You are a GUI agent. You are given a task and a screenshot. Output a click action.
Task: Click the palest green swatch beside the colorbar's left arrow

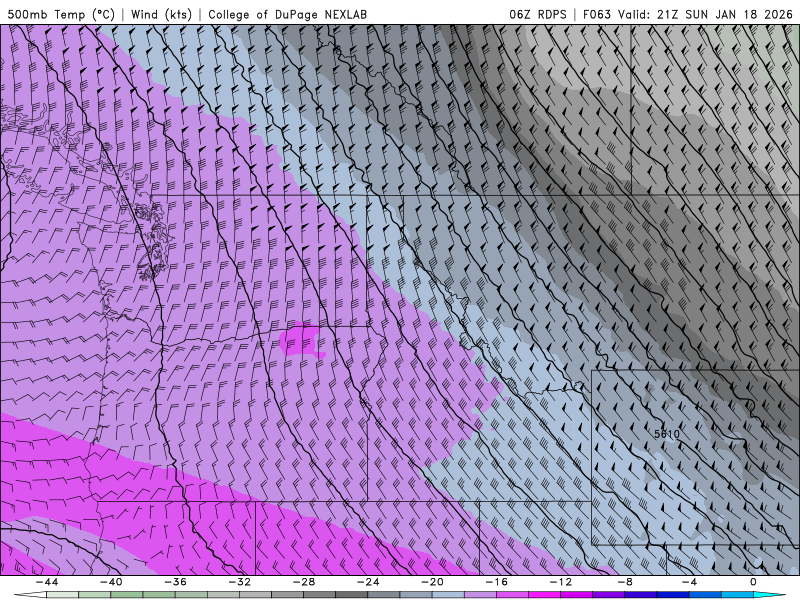tap(62, 595)
